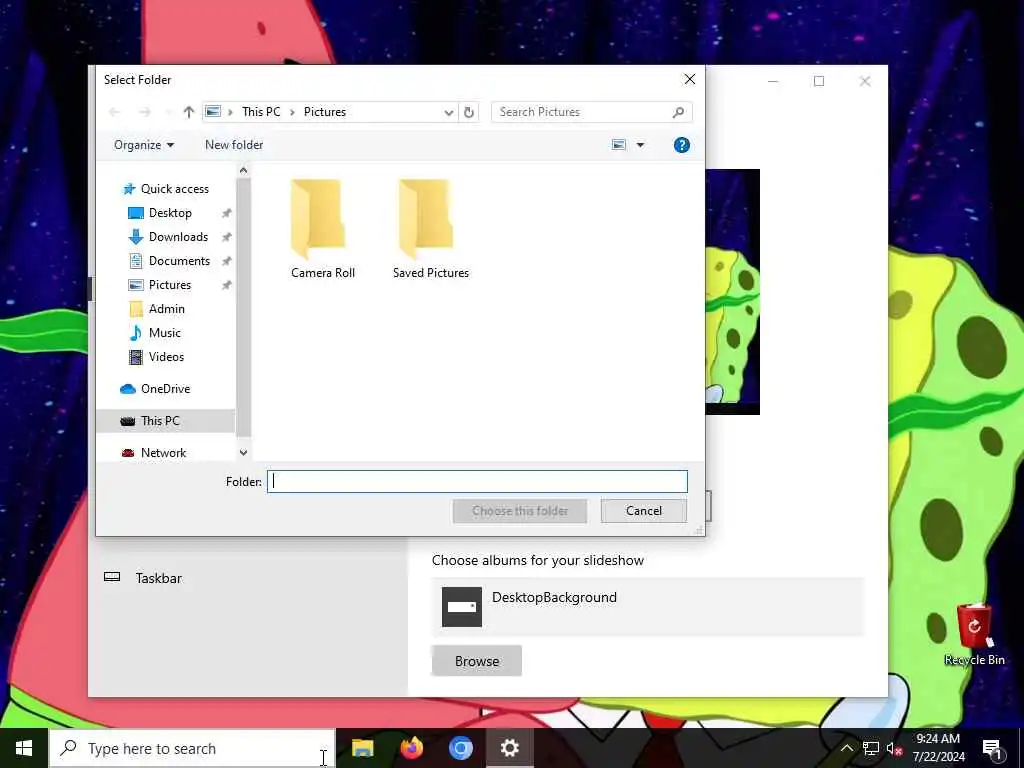Open Videos in the navigation pane
The height and width of the screenshot is (768, 1024).
pos(166,357)
